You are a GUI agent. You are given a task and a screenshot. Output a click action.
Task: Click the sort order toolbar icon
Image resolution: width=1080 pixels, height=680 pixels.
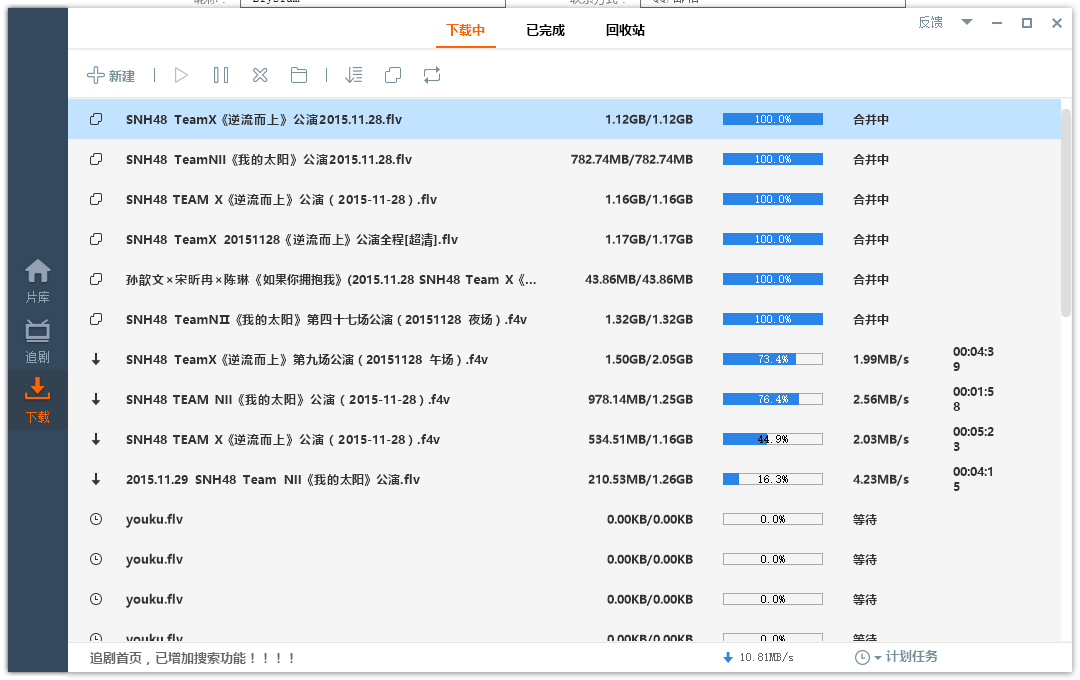(x=353, y=75)
